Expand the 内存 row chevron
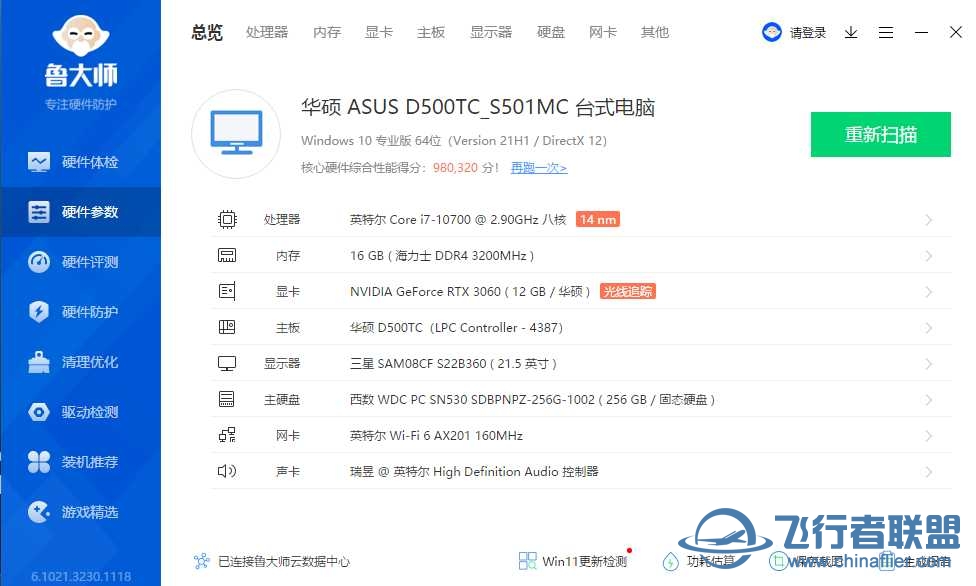The width and height of the screenshot is (976, 586). pyautogui.click(x=928, y=256)
